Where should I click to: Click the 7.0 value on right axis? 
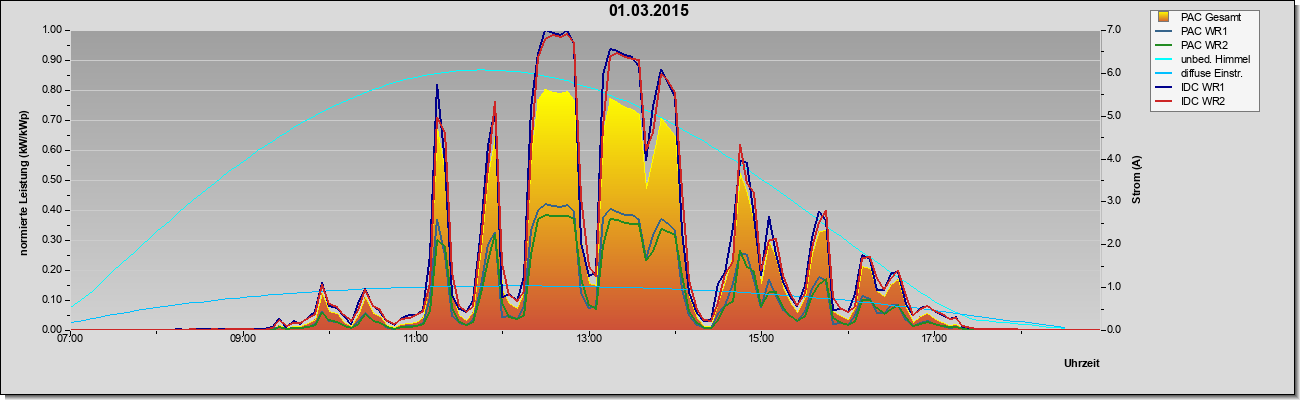pos(1112,29)
